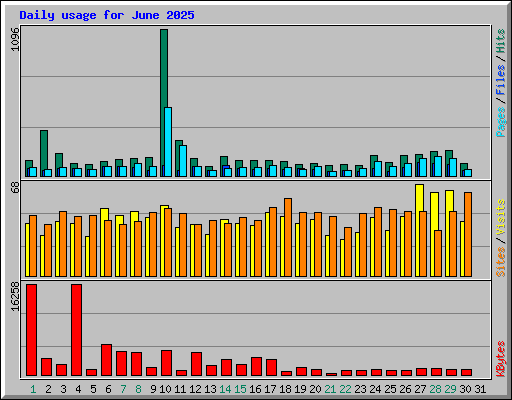Click the cyan pages bar for day 11
Viewport: 512px width, 400px height.
183,161
